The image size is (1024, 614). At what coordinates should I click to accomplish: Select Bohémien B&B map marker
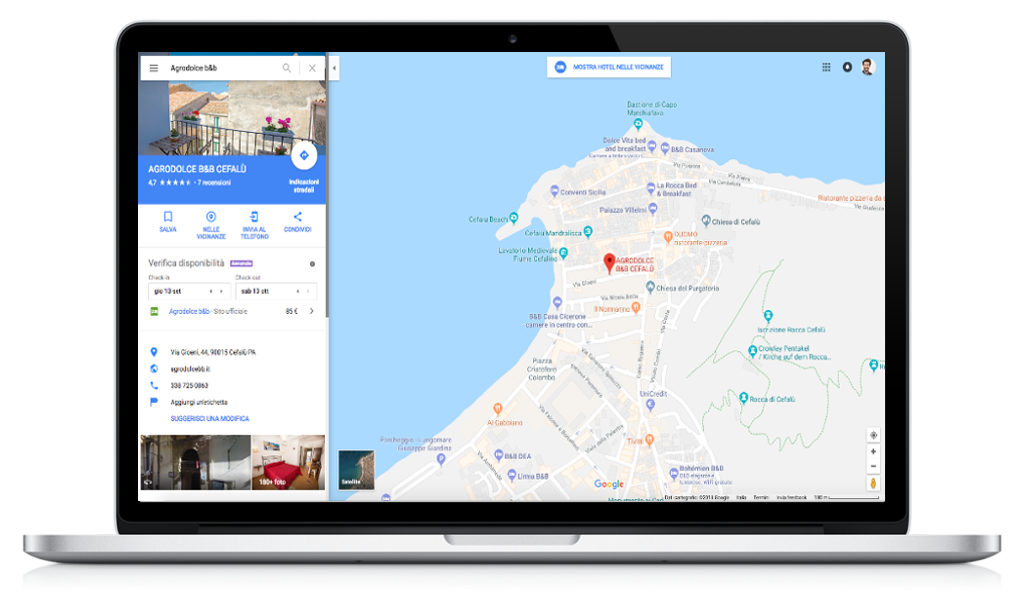point(673,474)
